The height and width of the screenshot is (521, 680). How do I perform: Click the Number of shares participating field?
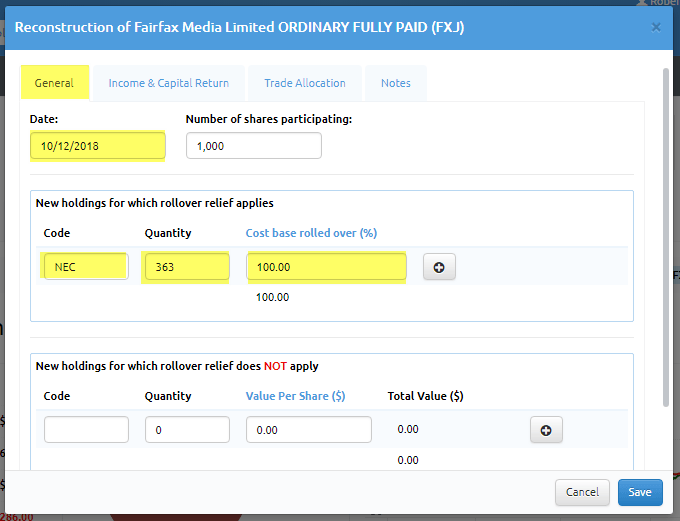(x=254, y=146)
